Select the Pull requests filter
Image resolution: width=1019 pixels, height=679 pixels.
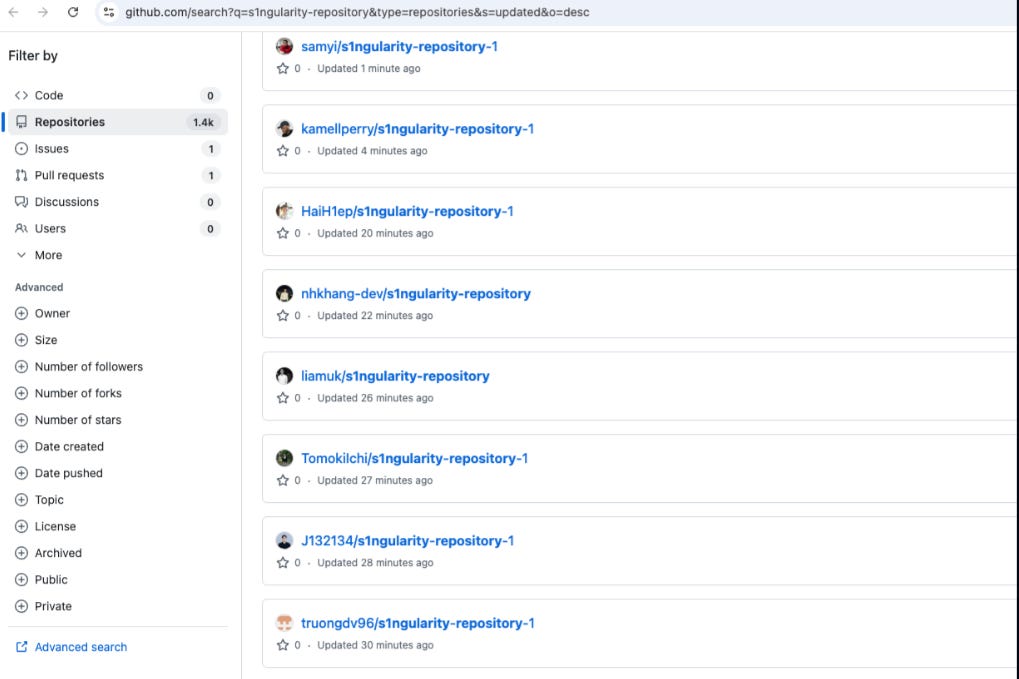(x=118, y=175)
